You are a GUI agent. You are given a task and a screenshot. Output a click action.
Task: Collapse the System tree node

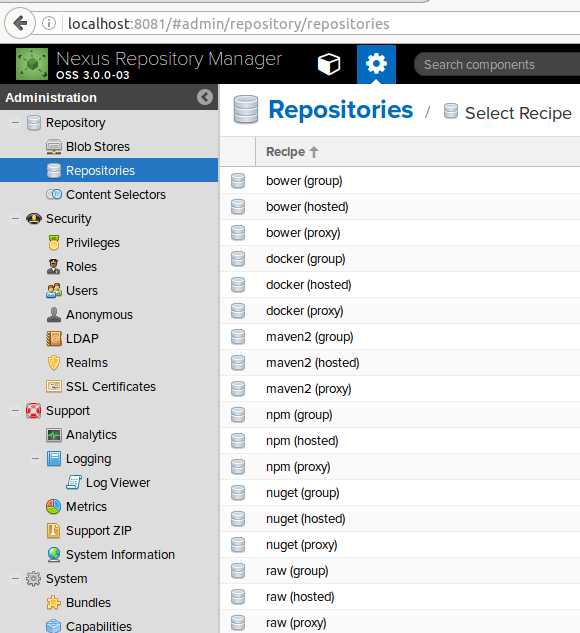[x=15, y=579]
